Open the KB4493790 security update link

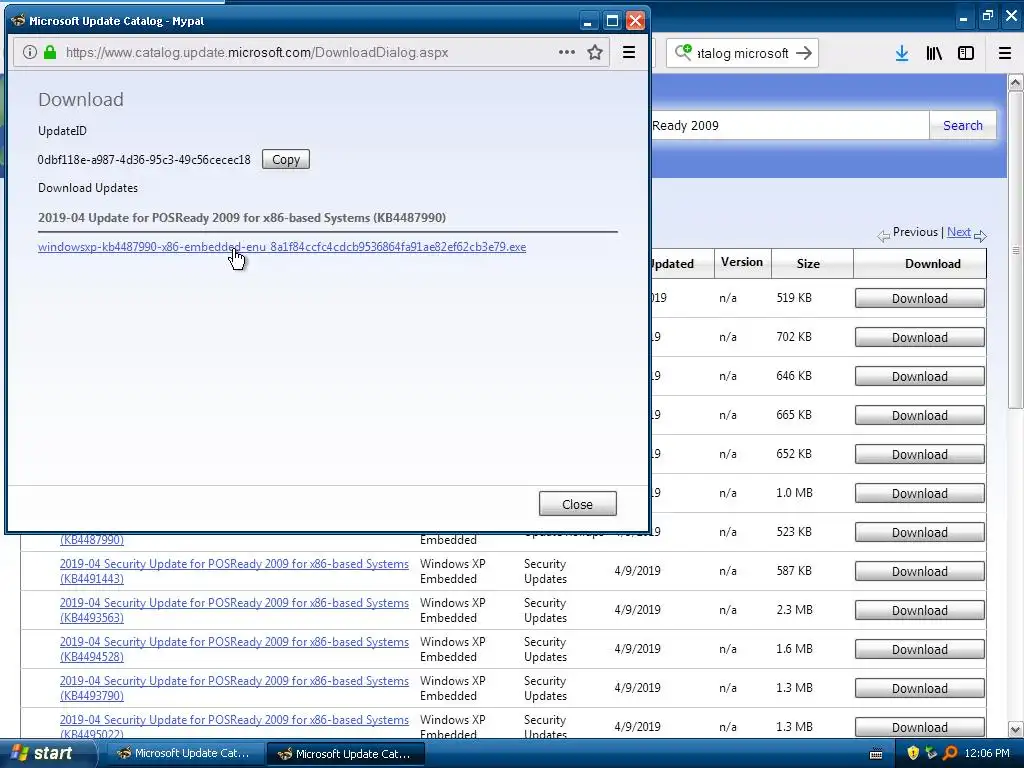coord(234,688)
